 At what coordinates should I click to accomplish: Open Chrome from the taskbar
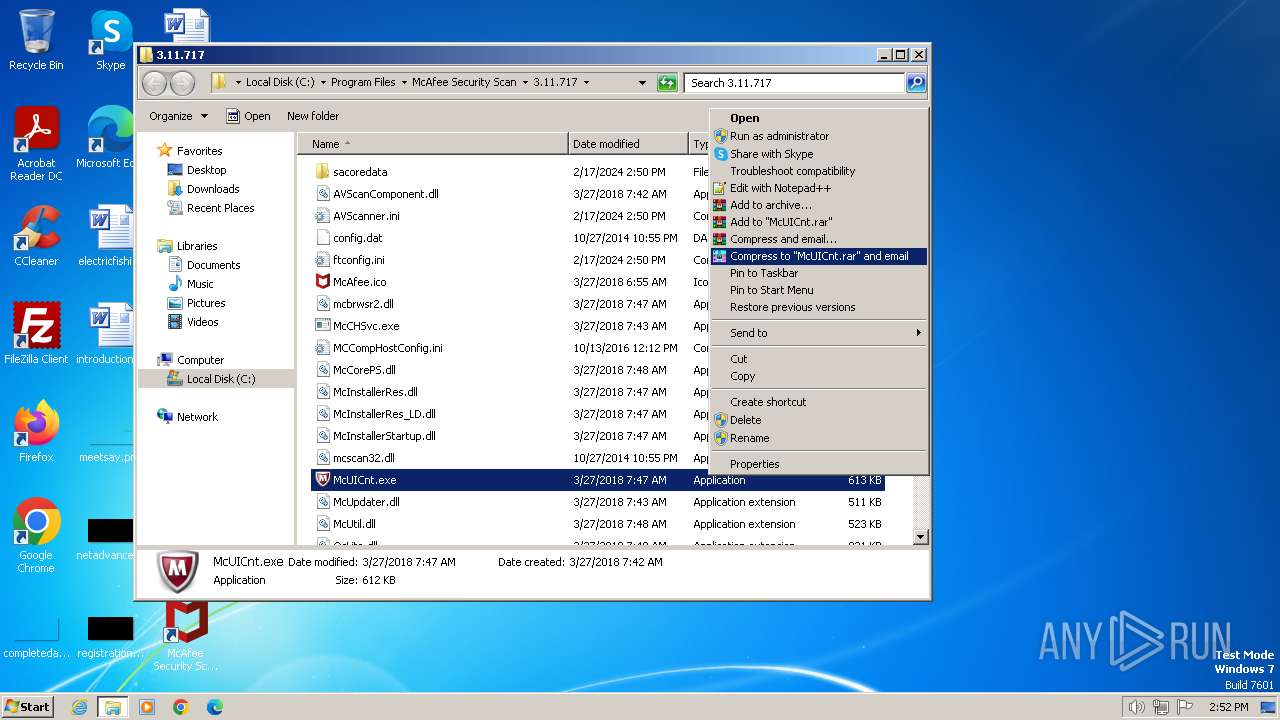coord(180,707)
